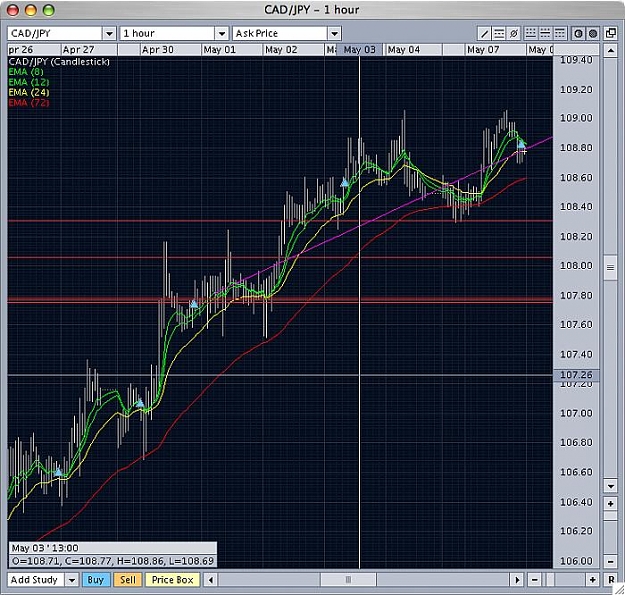Click the EMA (12) legend label
This screenshot has height=595, width=625.
tap(29, 82)
